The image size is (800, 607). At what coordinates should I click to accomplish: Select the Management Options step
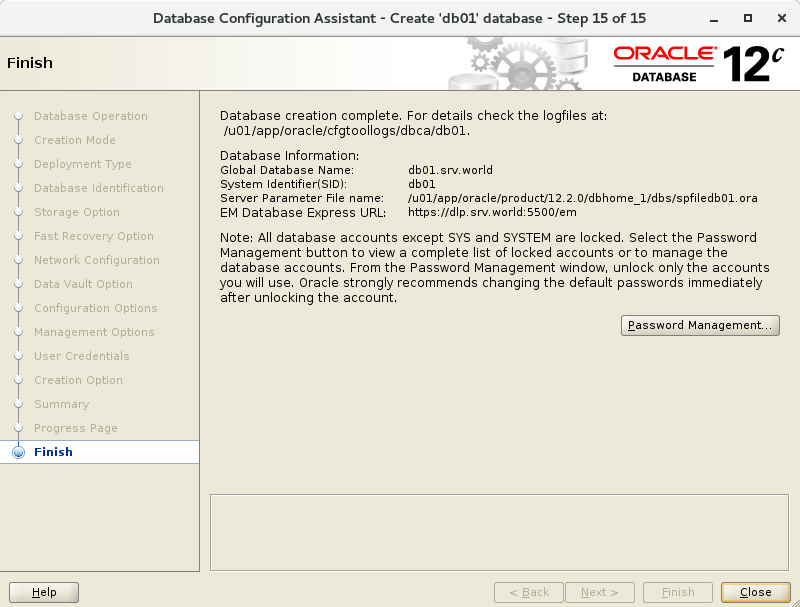click(94, 332)
